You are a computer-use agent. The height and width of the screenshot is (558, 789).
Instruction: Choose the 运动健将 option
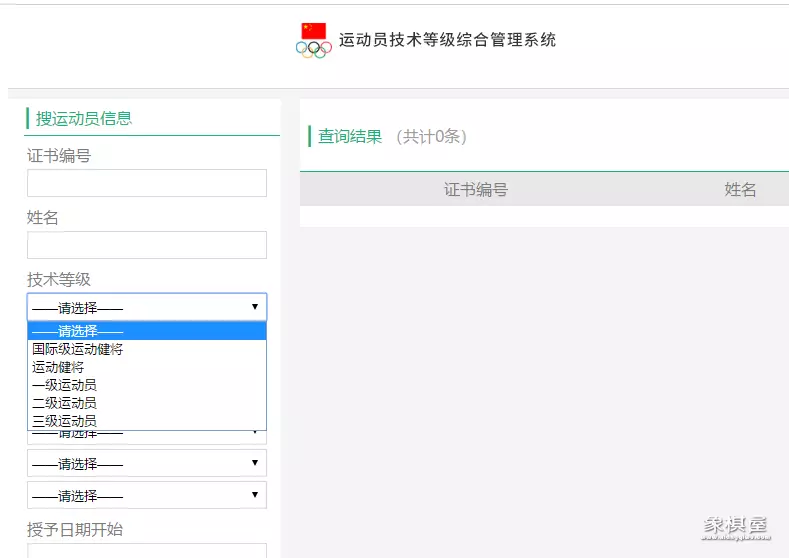(58, 367)
